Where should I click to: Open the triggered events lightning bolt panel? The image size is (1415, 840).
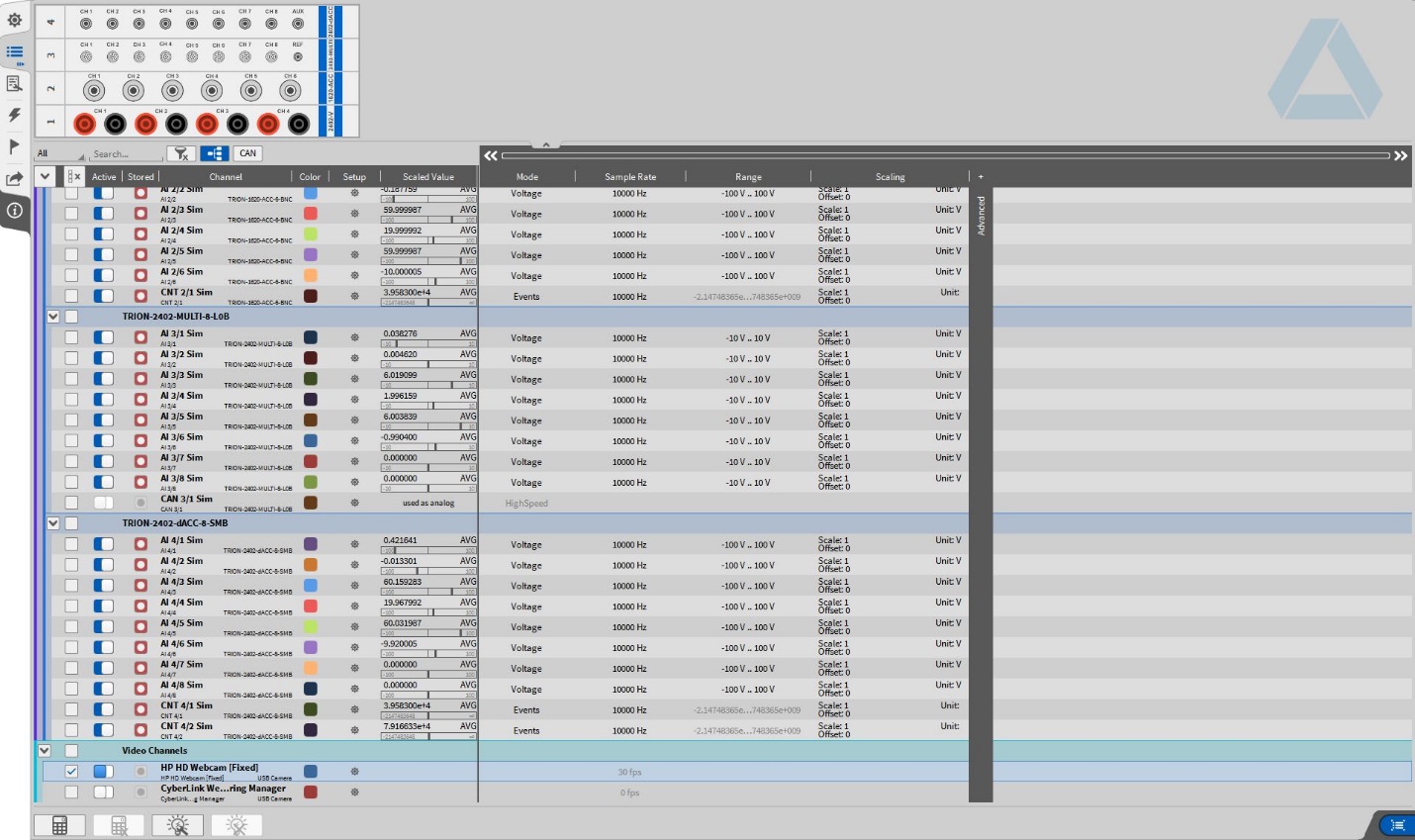(15, 116)
